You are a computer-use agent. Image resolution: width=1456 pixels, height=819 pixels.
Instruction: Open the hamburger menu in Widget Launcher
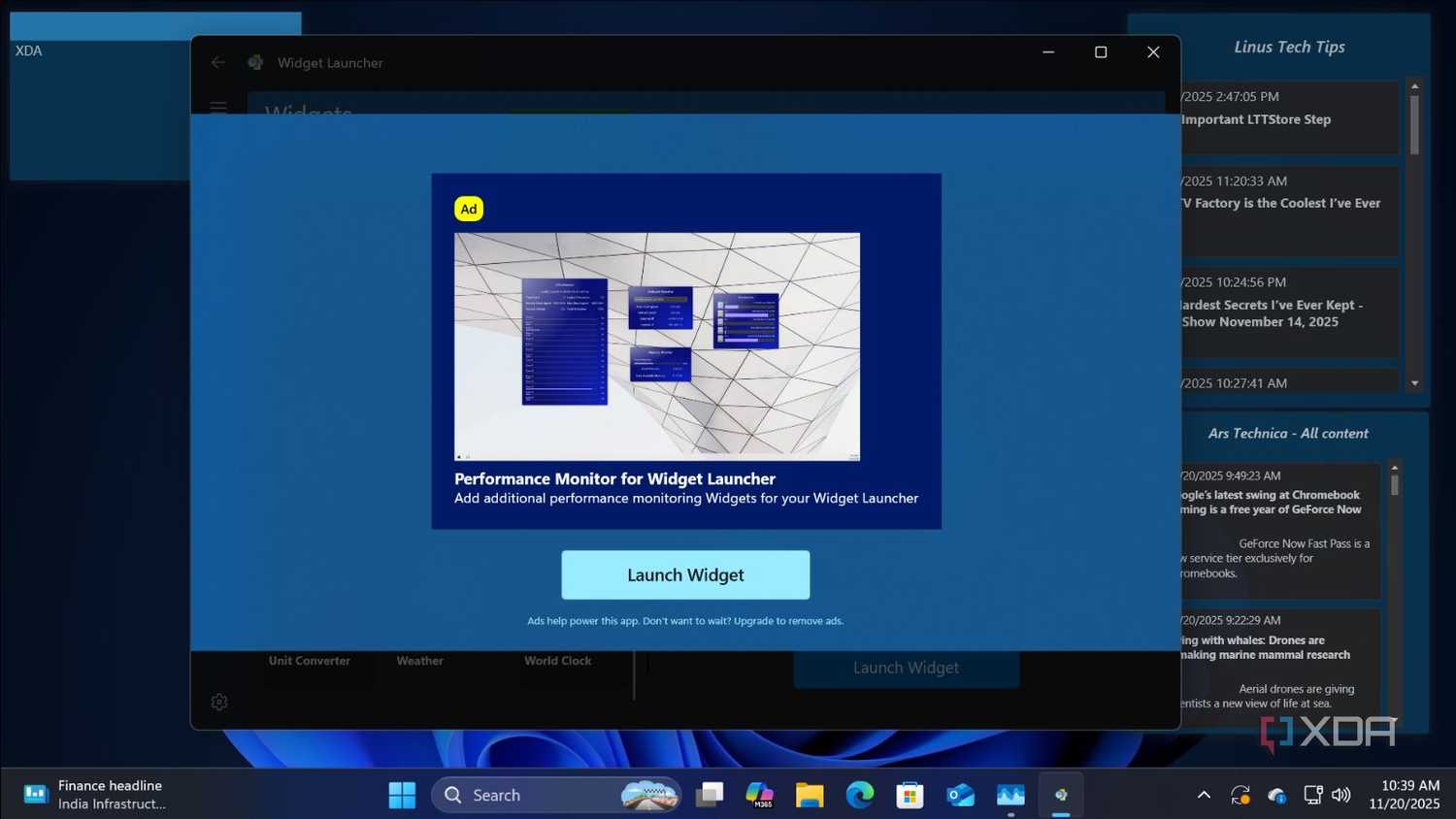click(x=218, y=106)
